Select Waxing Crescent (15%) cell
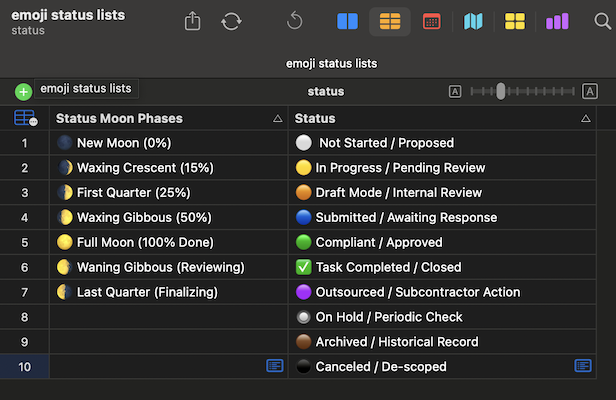The image size is (616, 400). pos(169,168)
